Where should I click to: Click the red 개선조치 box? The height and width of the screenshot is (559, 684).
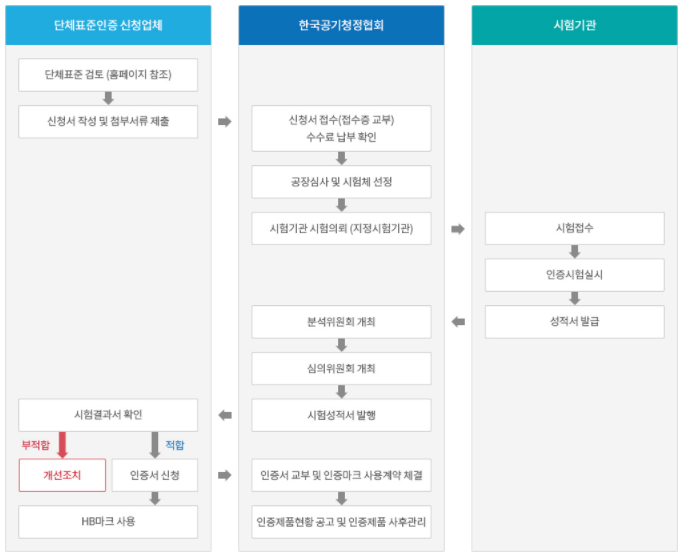[62, 475]
